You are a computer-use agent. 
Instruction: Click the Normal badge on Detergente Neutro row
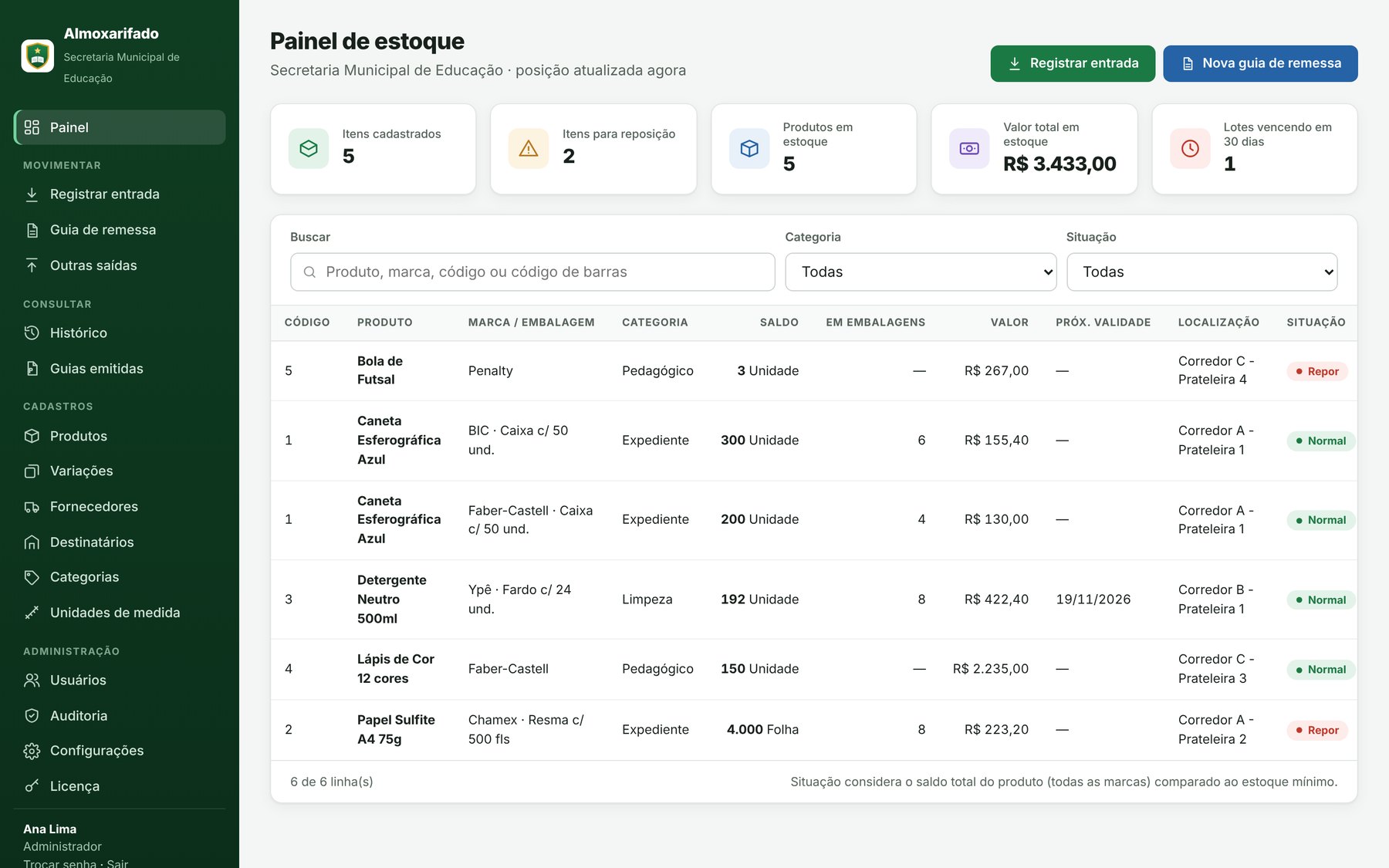pos(1320,599)
